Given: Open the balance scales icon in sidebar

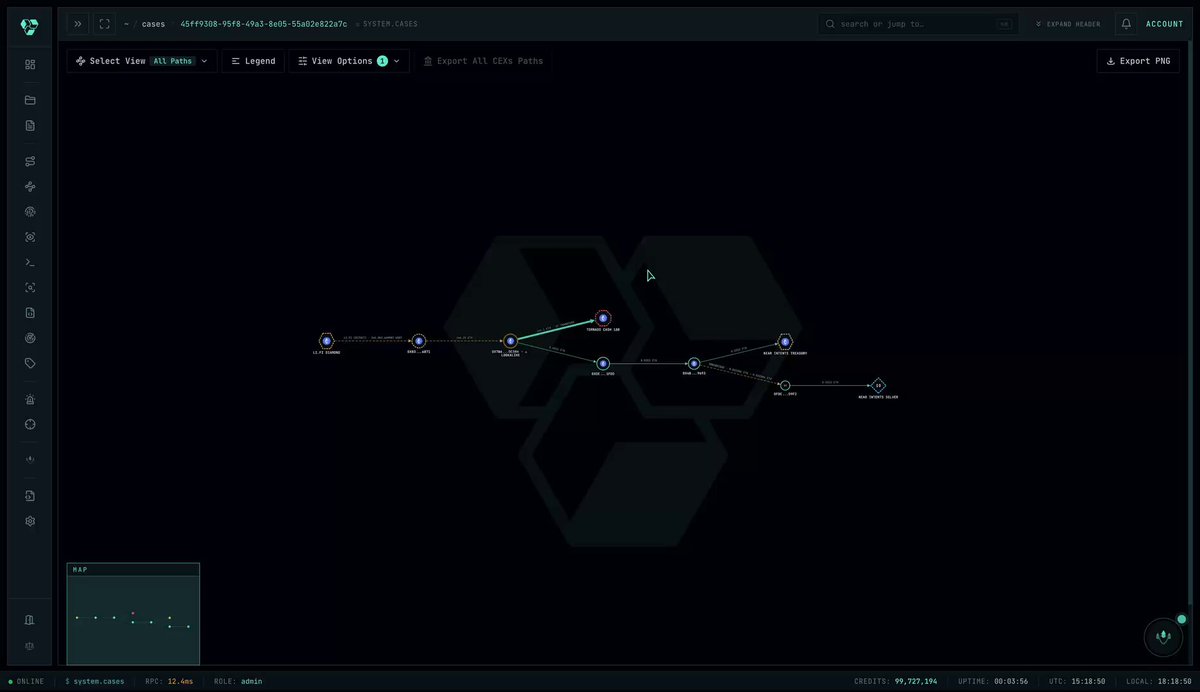Looking at the screenshot, I should (x=30, y=646).
